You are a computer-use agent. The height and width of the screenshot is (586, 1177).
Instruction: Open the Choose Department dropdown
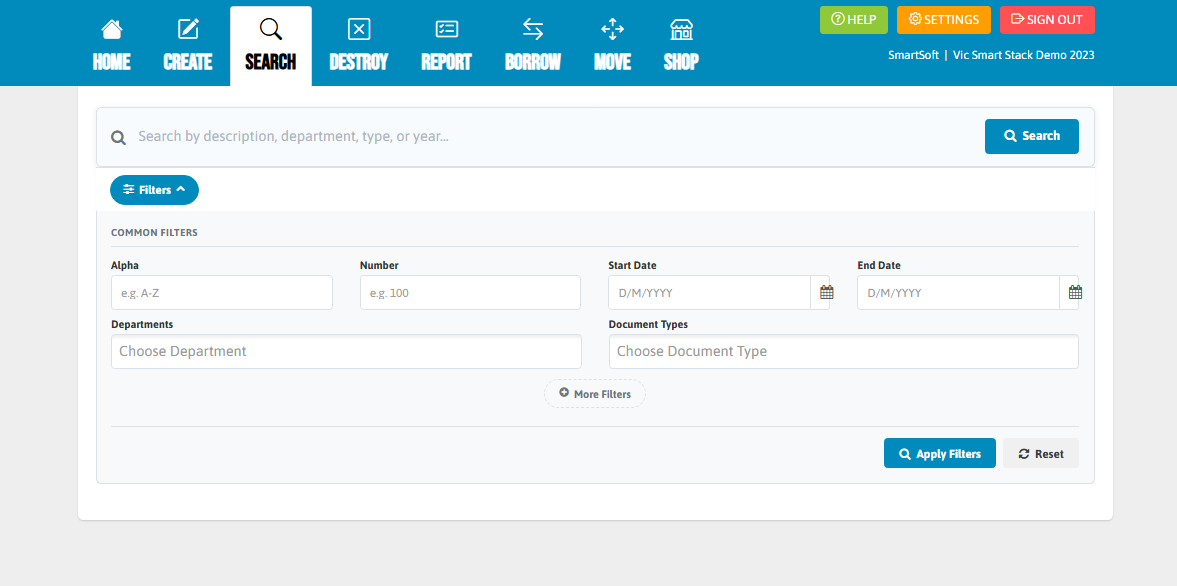[346, 351]
